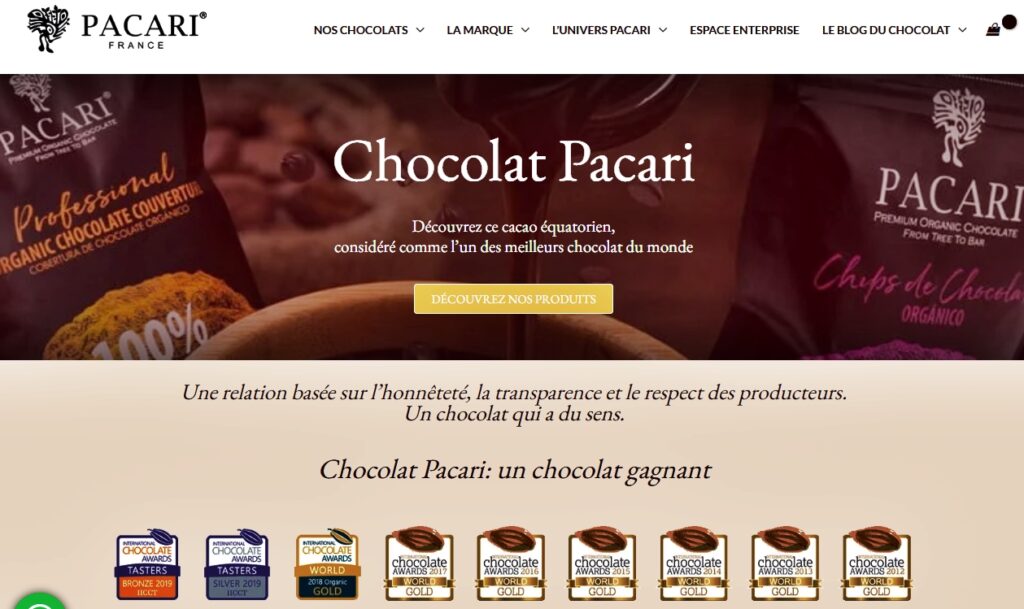This screenshot has height=609, width=1024.
Task: Click the Chocolate Awards 2017 World Gold badge
Action: point(419,563)
